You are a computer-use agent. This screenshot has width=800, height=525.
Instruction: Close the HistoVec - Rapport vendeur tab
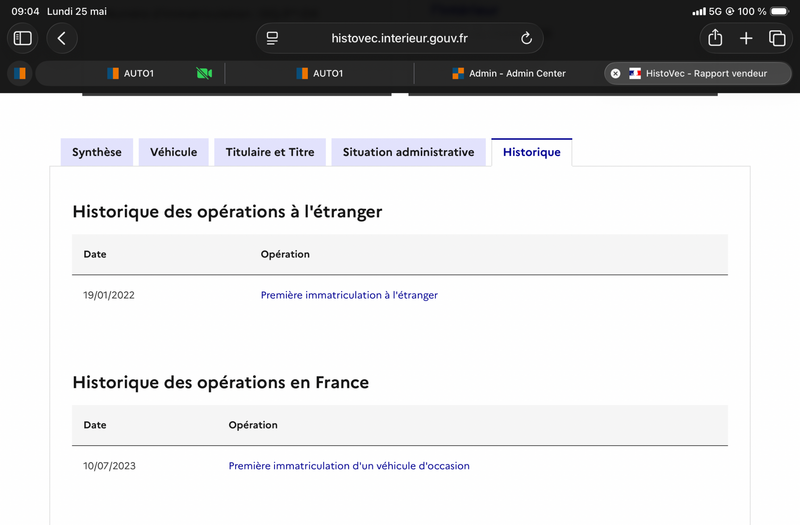[615, 73]
